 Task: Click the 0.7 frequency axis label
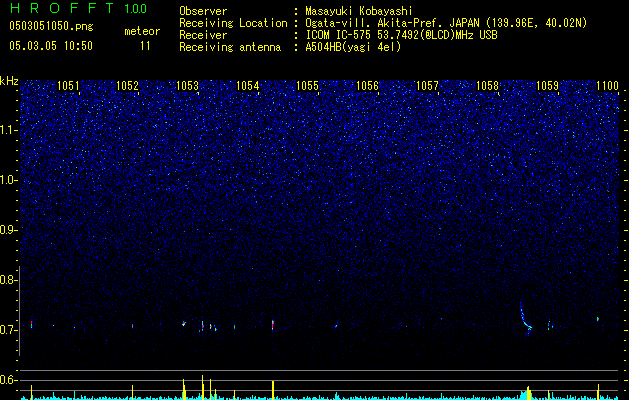tap(8, 330)
